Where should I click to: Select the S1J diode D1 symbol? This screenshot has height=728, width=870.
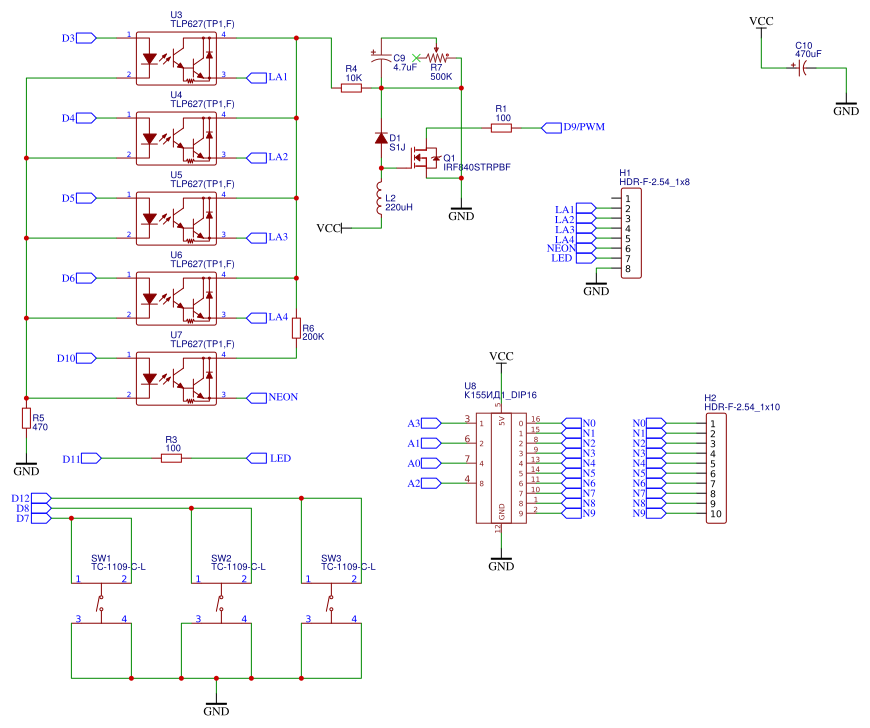coord(381,140)
